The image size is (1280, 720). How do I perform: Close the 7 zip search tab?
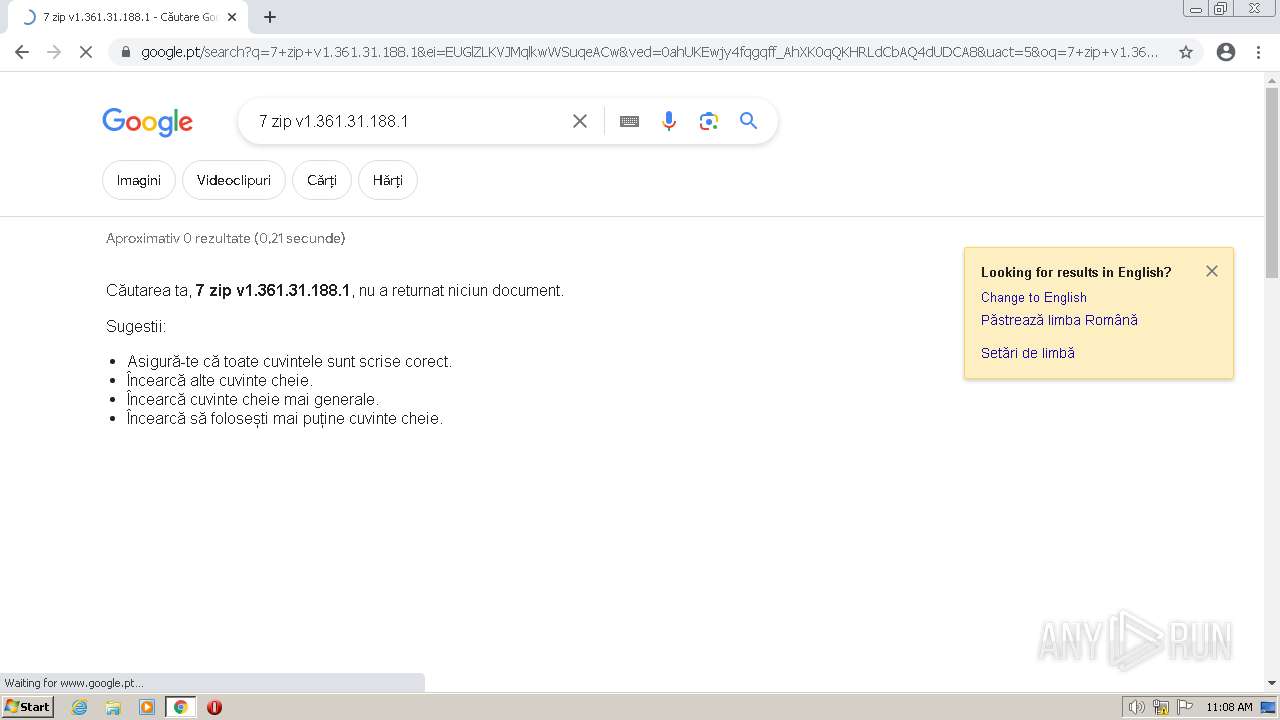click(x=232, y=17)
